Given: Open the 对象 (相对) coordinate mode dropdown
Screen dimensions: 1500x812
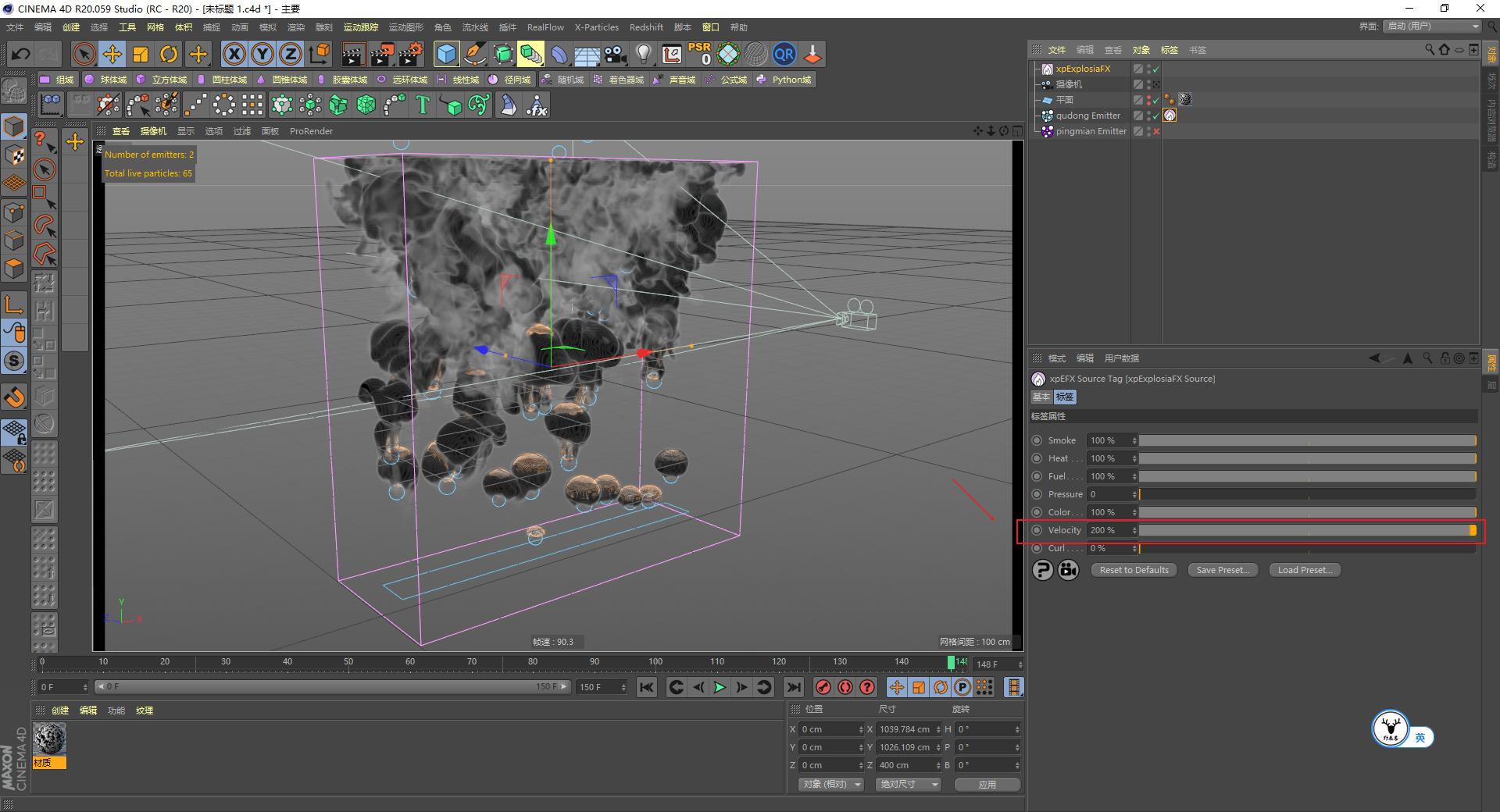Looking at the screenshot, I should [x=830, y=784].
